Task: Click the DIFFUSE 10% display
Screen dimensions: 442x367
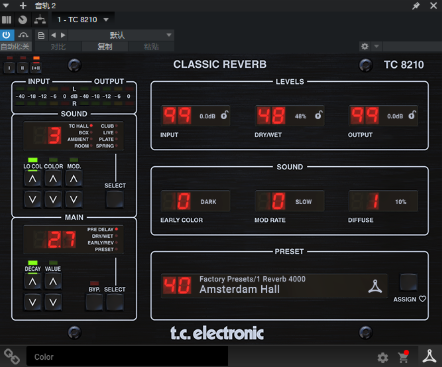Action: tap(383, 201)
